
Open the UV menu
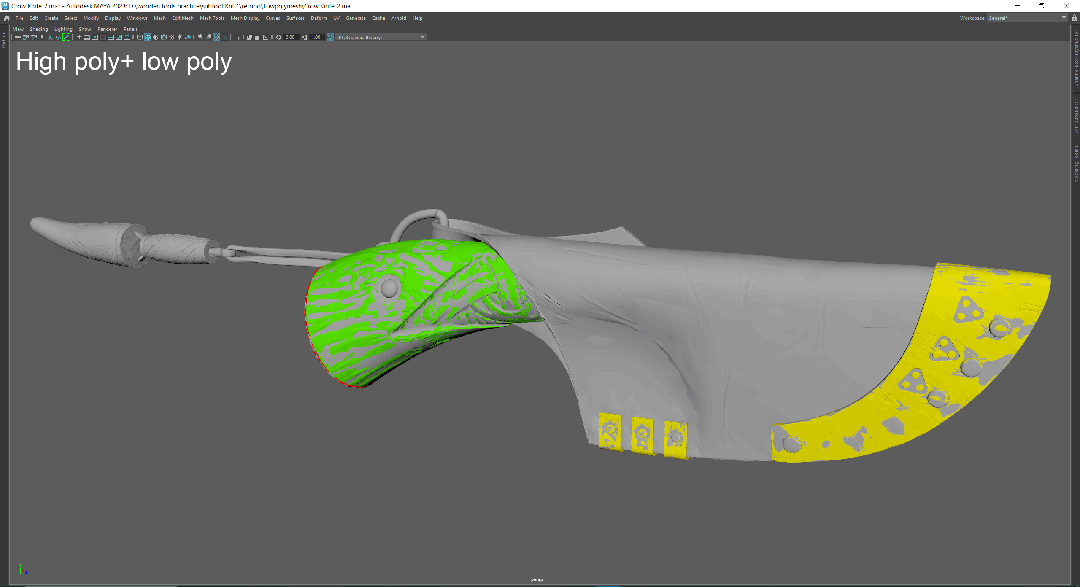tap(337, 18)
